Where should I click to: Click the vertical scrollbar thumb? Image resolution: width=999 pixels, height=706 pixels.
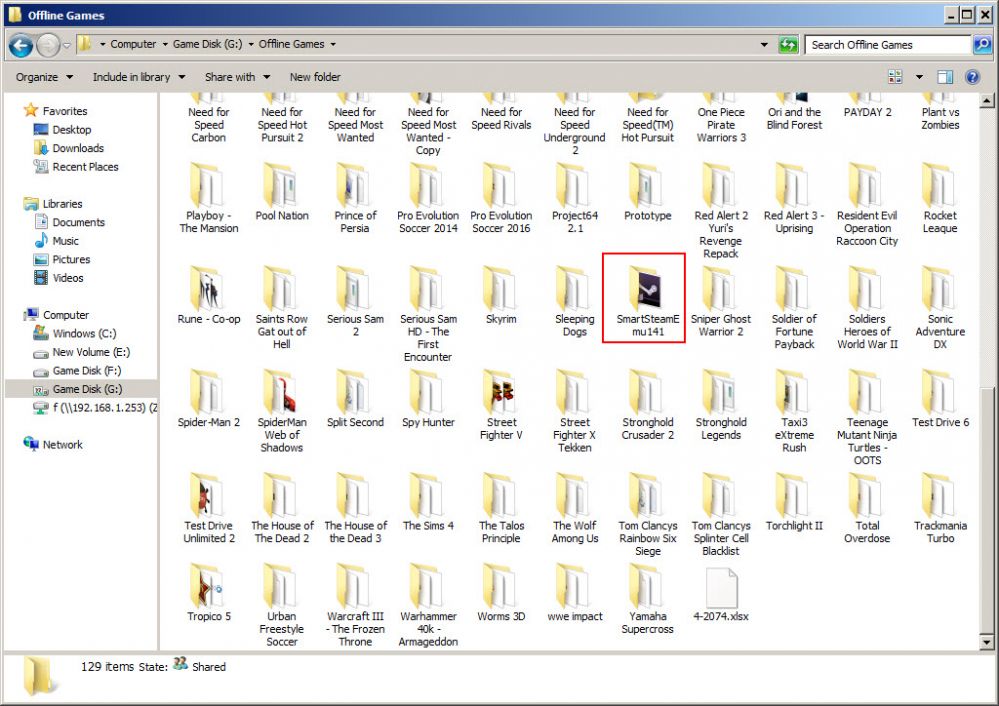pos(986,510)
